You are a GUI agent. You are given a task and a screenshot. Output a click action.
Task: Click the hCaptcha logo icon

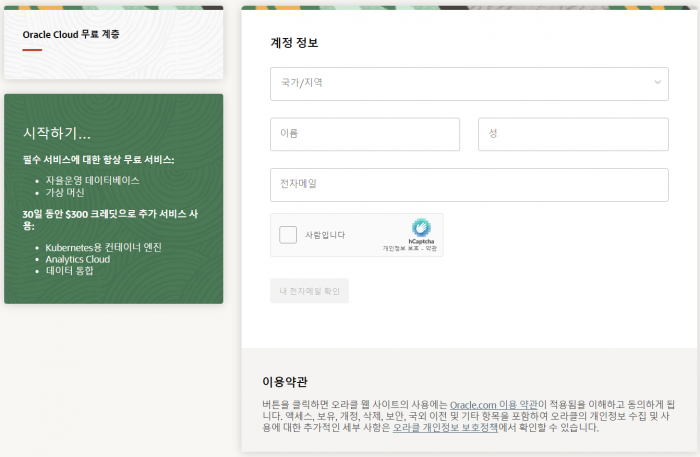point(421,228)
